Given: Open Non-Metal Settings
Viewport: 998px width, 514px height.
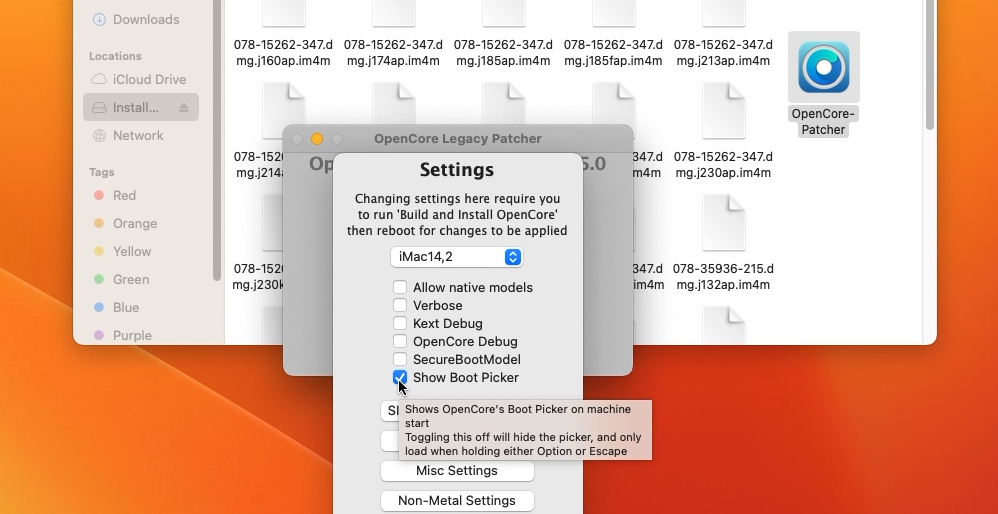Looking at the screenshot, I should click(x=457, y=501).
